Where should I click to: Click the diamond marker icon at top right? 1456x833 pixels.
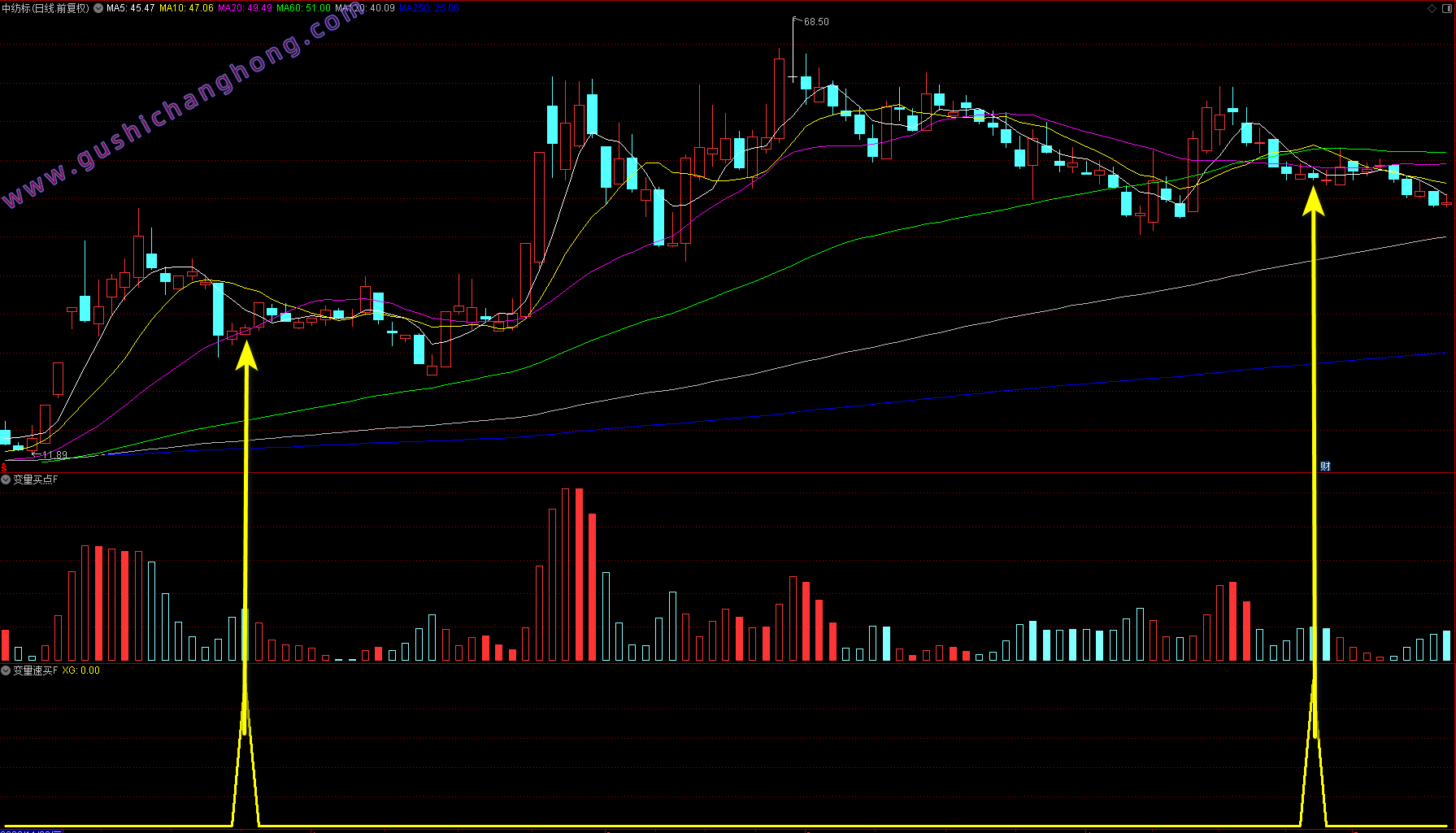(1432, 8)
